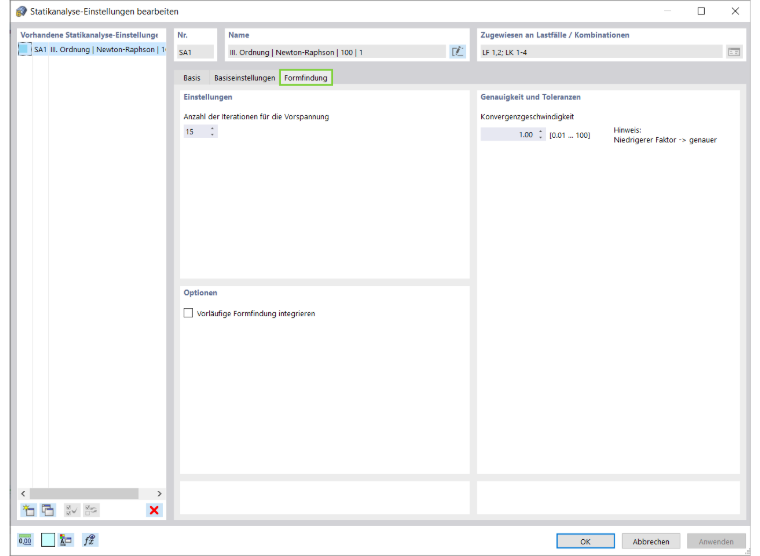This screenshot has height=556, width=760.
Task: Open the Basiseinstellungen tab
Action: [244, 78]
